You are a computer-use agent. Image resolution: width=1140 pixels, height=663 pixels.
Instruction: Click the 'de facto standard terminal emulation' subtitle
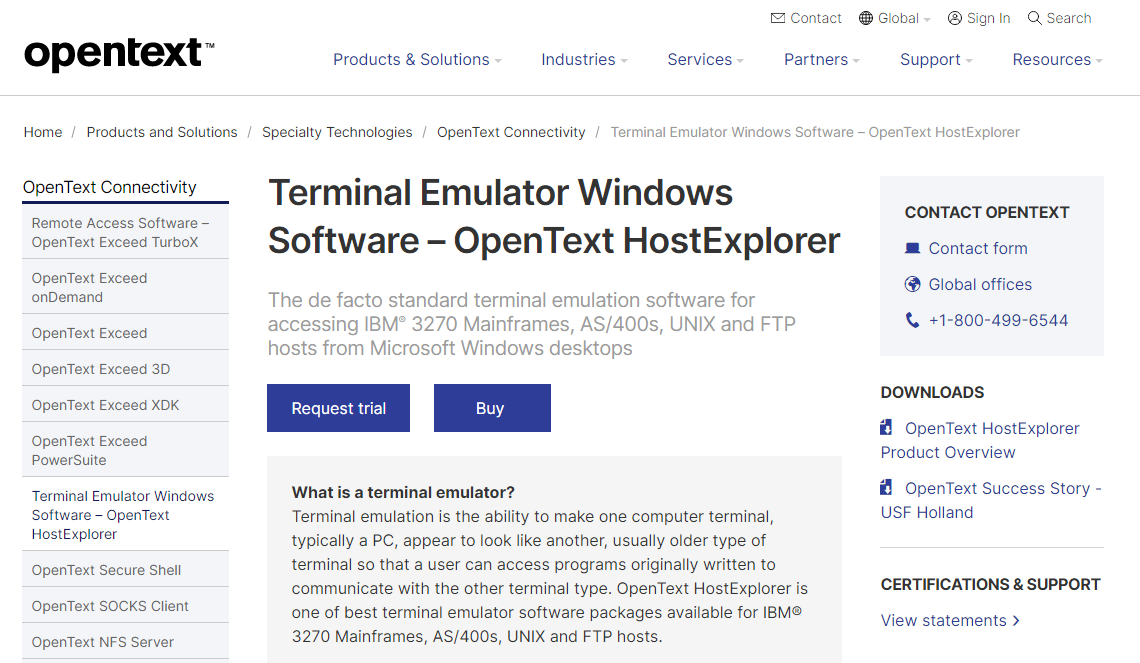click(531, 324)
